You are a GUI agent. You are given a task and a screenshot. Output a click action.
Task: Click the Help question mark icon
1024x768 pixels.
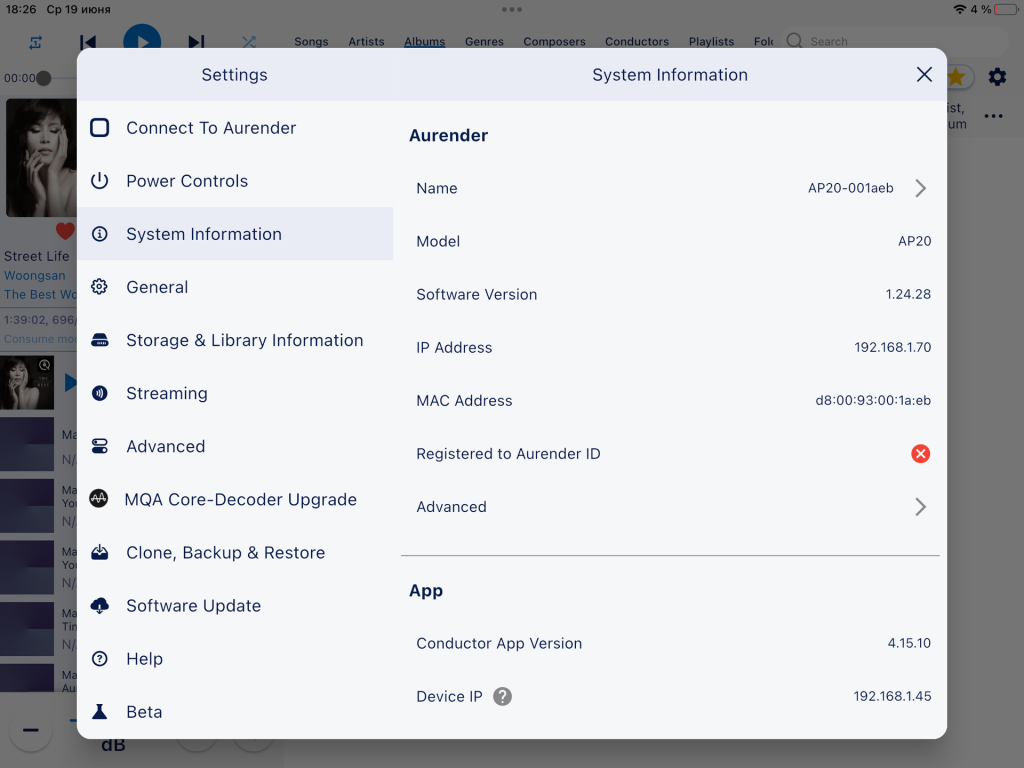tap(99, 658)
